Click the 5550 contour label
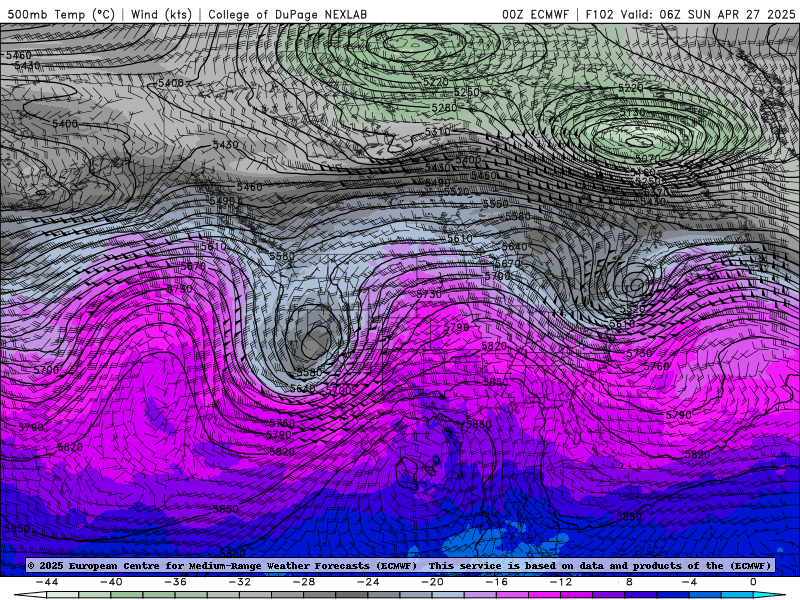 click(495, 204)
